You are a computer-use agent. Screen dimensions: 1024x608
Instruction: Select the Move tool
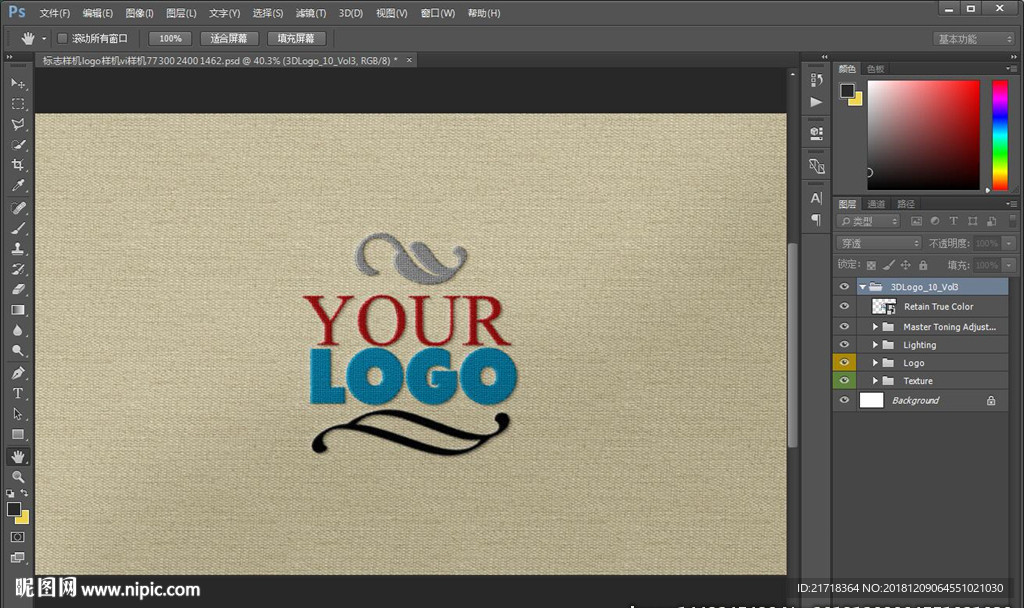(18, 83)
